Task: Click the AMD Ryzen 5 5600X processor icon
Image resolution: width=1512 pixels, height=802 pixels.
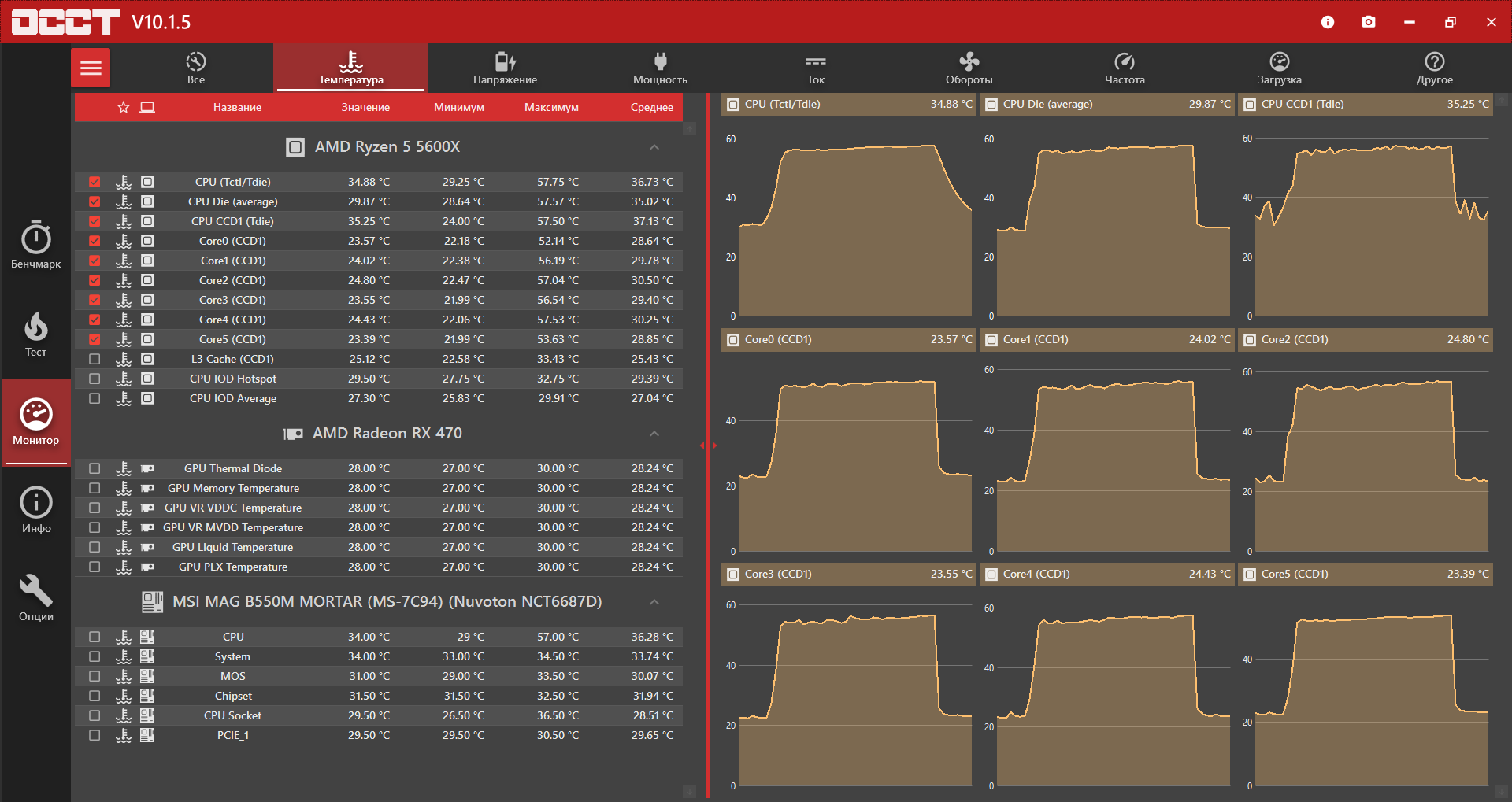Action: (x=295, y=147)
